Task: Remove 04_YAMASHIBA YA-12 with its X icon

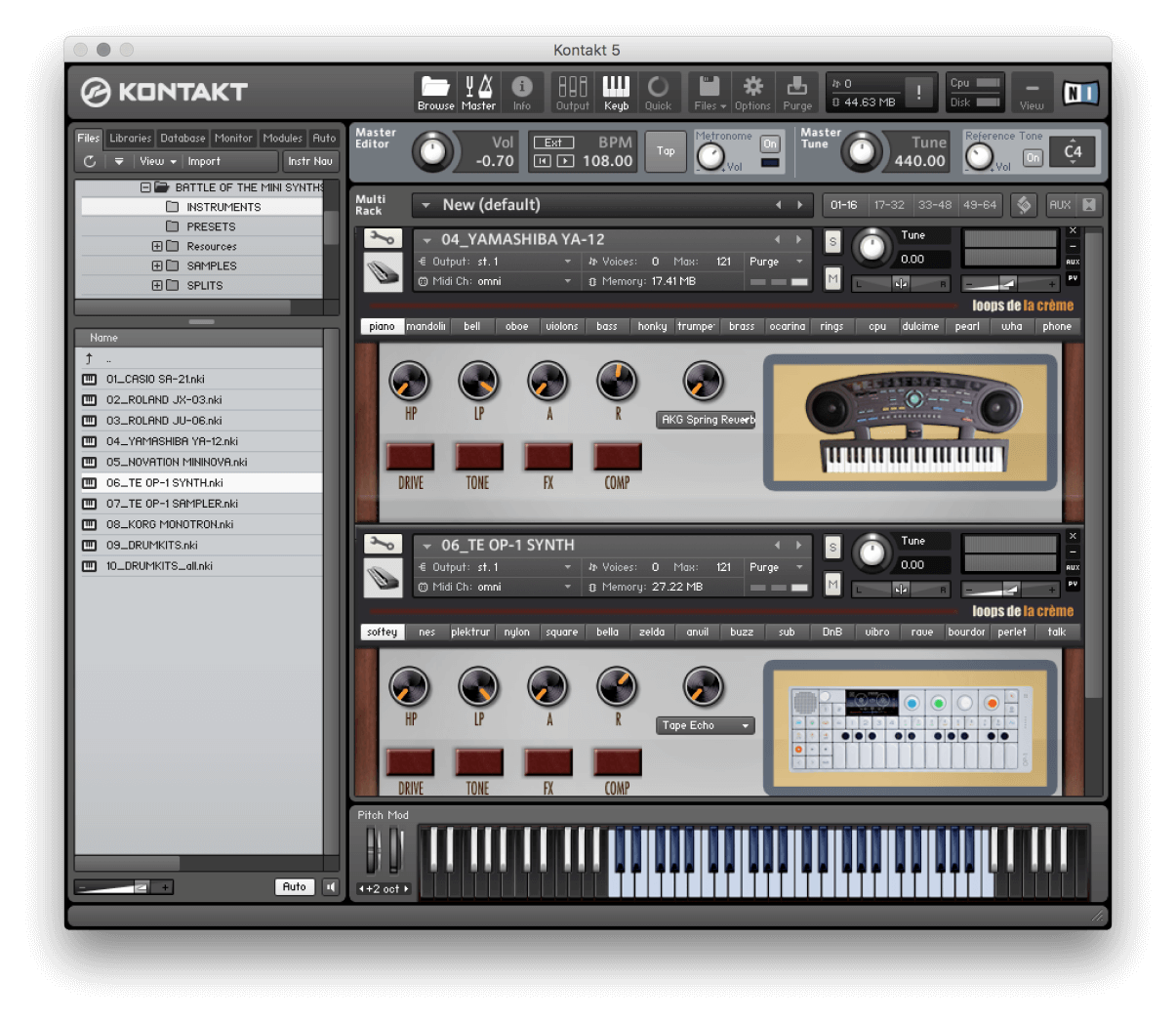Action: (x=1073, y=231)
